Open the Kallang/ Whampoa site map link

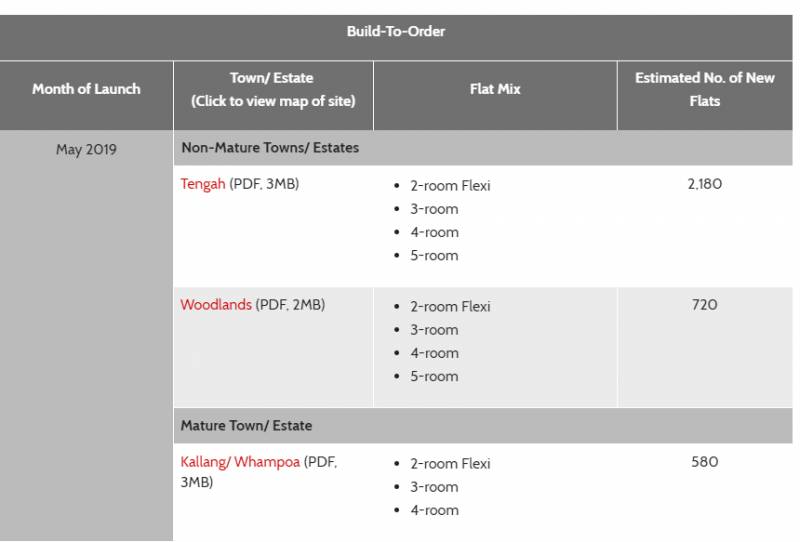pos(240,462)
